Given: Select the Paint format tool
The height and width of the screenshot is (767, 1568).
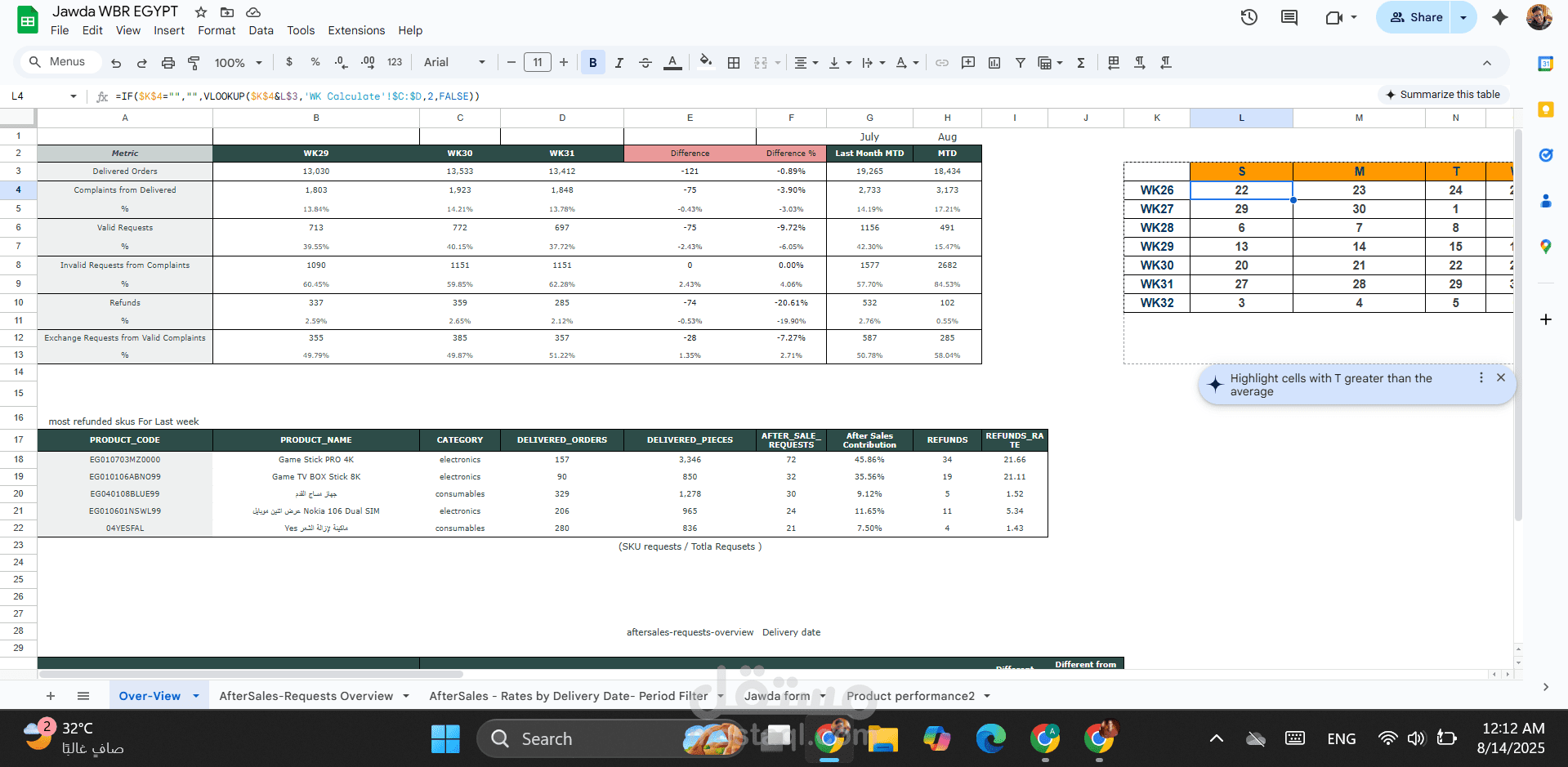Looking at the screenshot, I should 194,63.
